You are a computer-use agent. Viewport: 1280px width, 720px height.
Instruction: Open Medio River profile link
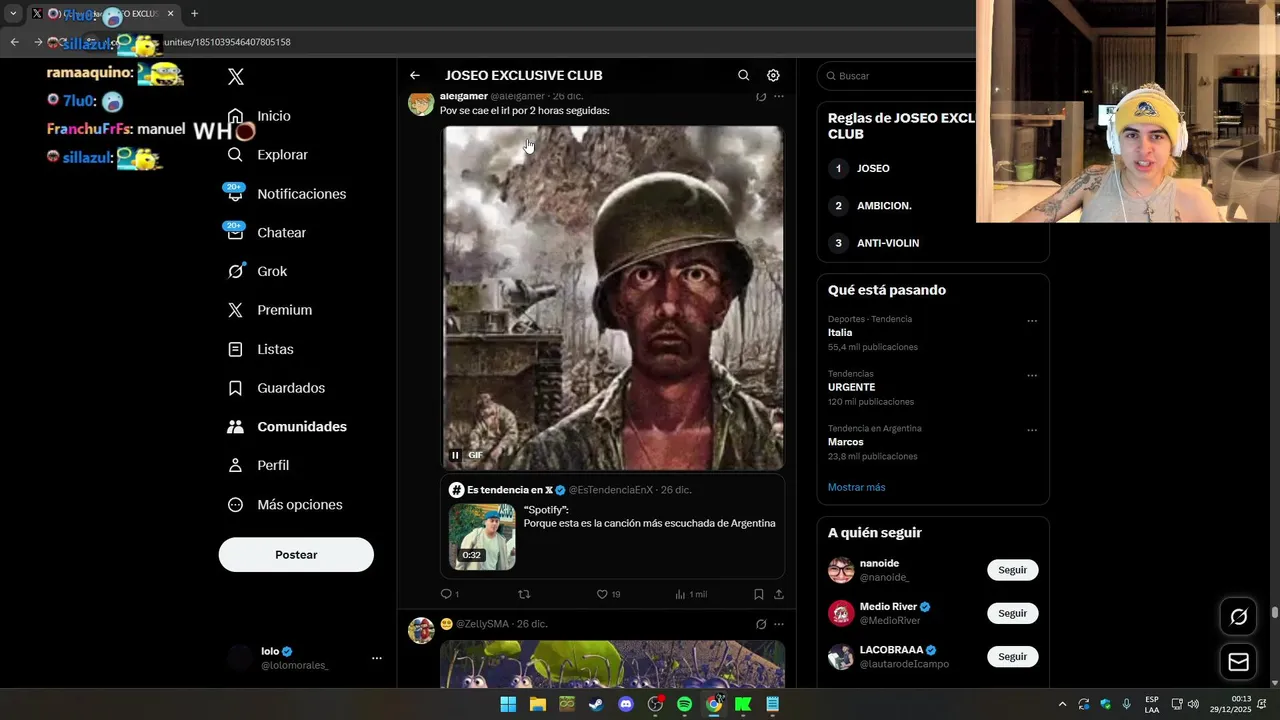[888, 607]
